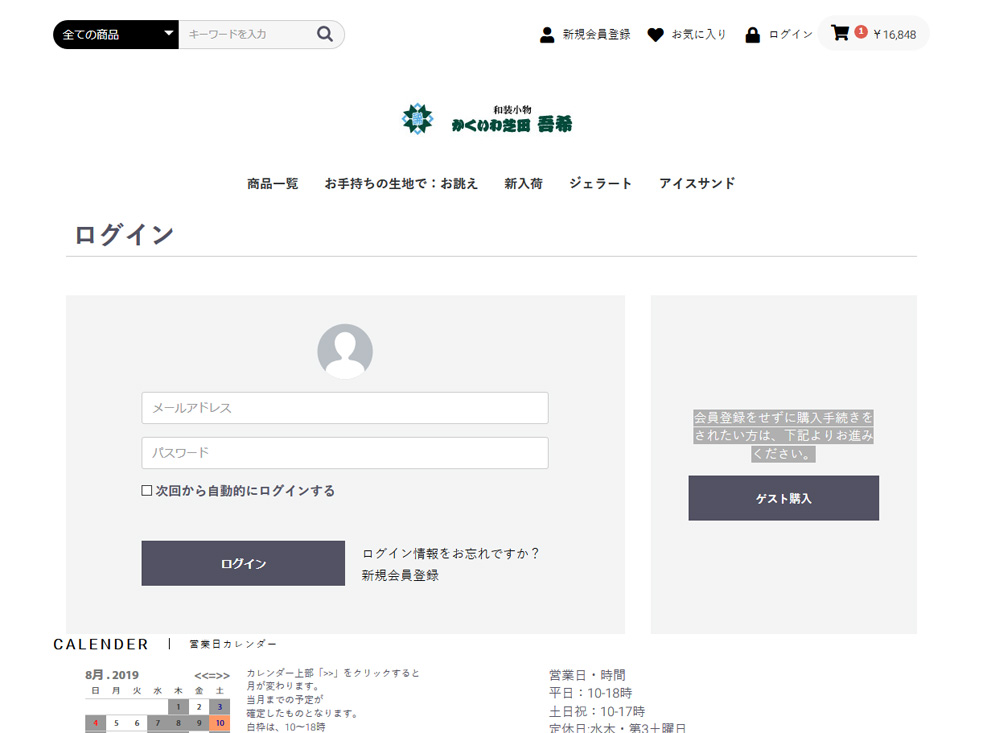Focus the password input field
Image resolution: width=983 pixels, height=733 pixels.
coord(345,453)
